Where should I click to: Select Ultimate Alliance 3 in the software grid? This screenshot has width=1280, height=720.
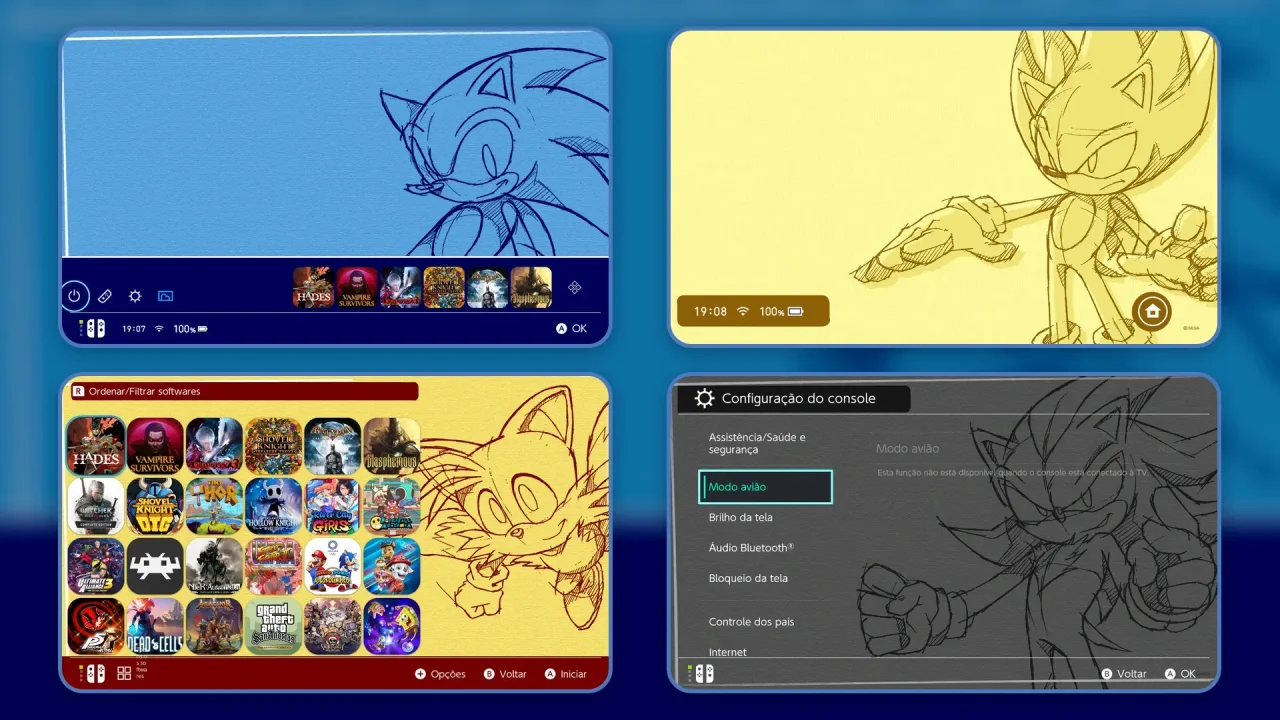tap(96, 566)
